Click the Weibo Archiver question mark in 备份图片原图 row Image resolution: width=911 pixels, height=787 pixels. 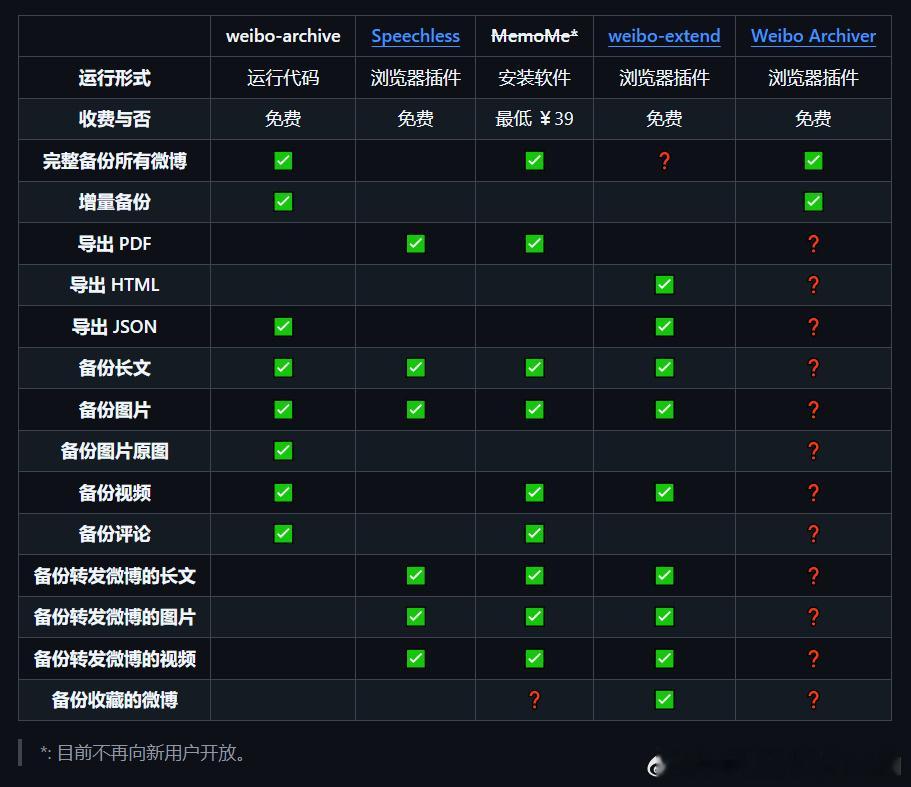pyautogui.click(x=813, y=451)
